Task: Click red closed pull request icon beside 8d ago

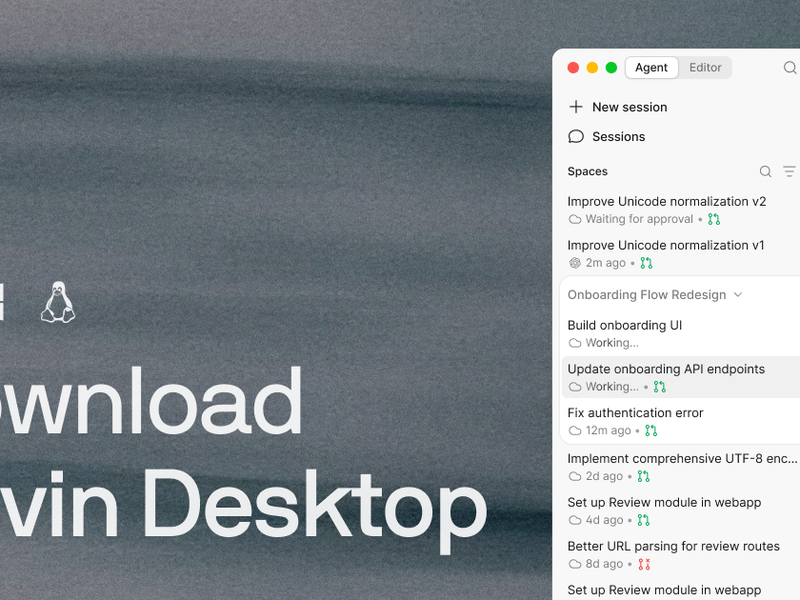Action: point(644,564)
